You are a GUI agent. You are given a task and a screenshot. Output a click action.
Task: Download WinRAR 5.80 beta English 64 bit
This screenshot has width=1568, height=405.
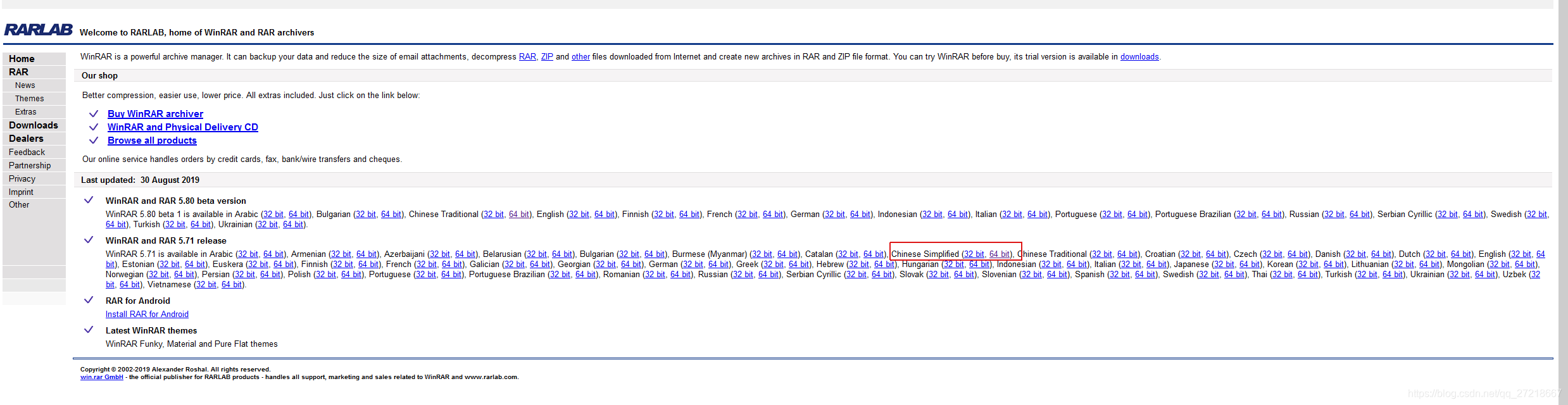point(605,215)
